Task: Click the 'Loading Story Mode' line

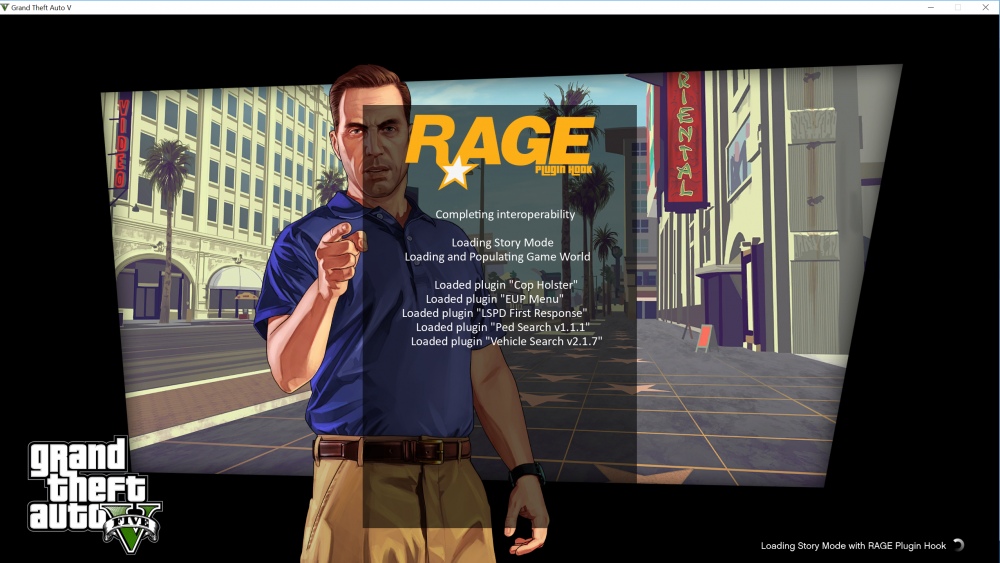Action: coord(503,242)
